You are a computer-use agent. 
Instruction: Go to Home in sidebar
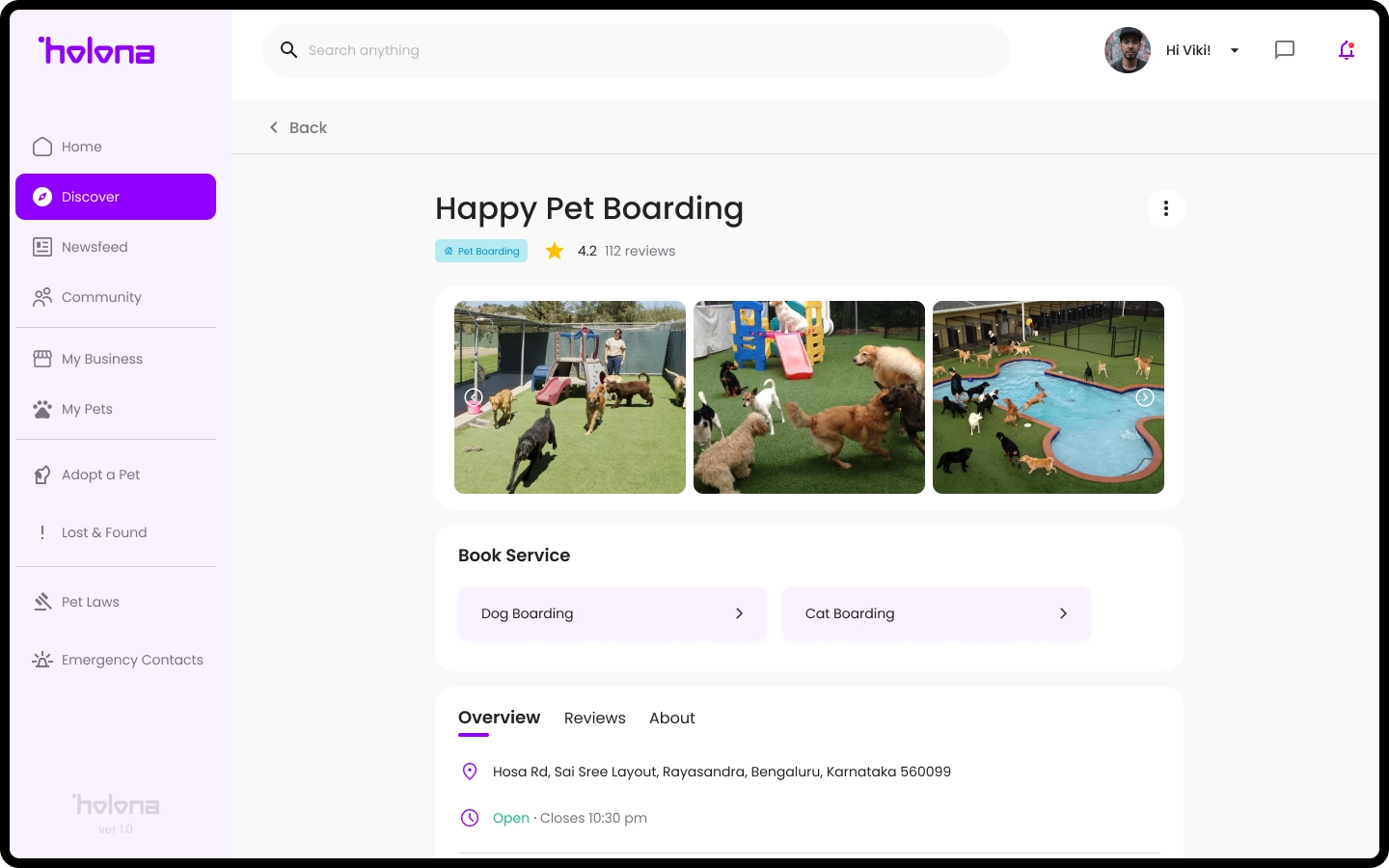(x=116, y=147)
